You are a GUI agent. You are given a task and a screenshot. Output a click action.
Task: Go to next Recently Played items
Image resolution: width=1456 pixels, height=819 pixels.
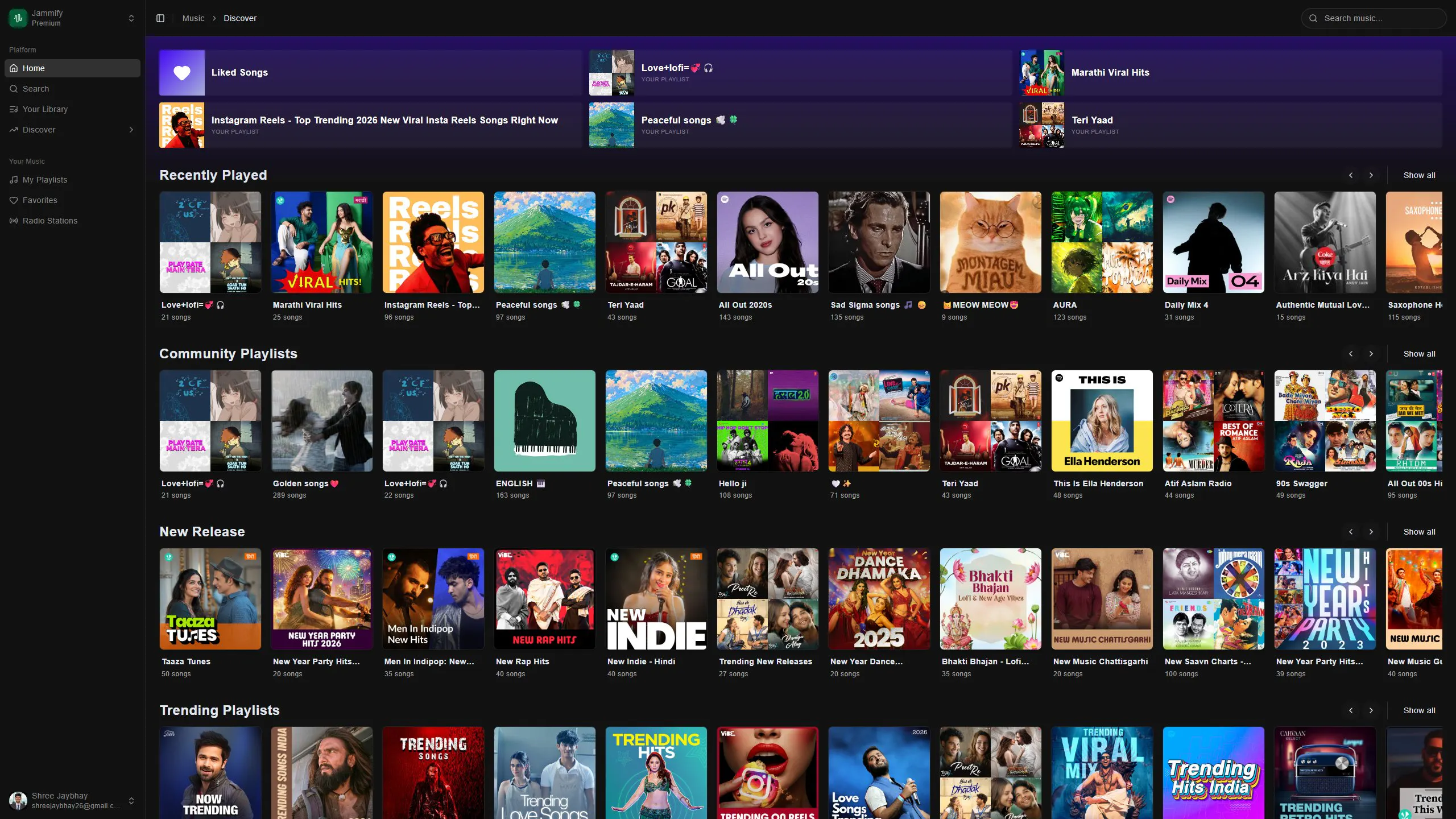pos(1371,175)
